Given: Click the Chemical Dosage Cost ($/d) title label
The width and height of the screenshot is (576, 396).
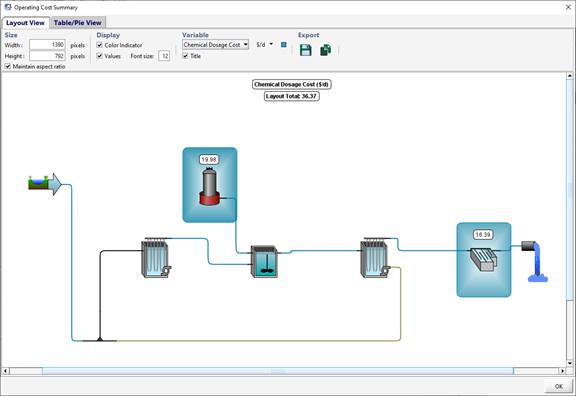Looking at the screenshot, I should coord(292,84).
